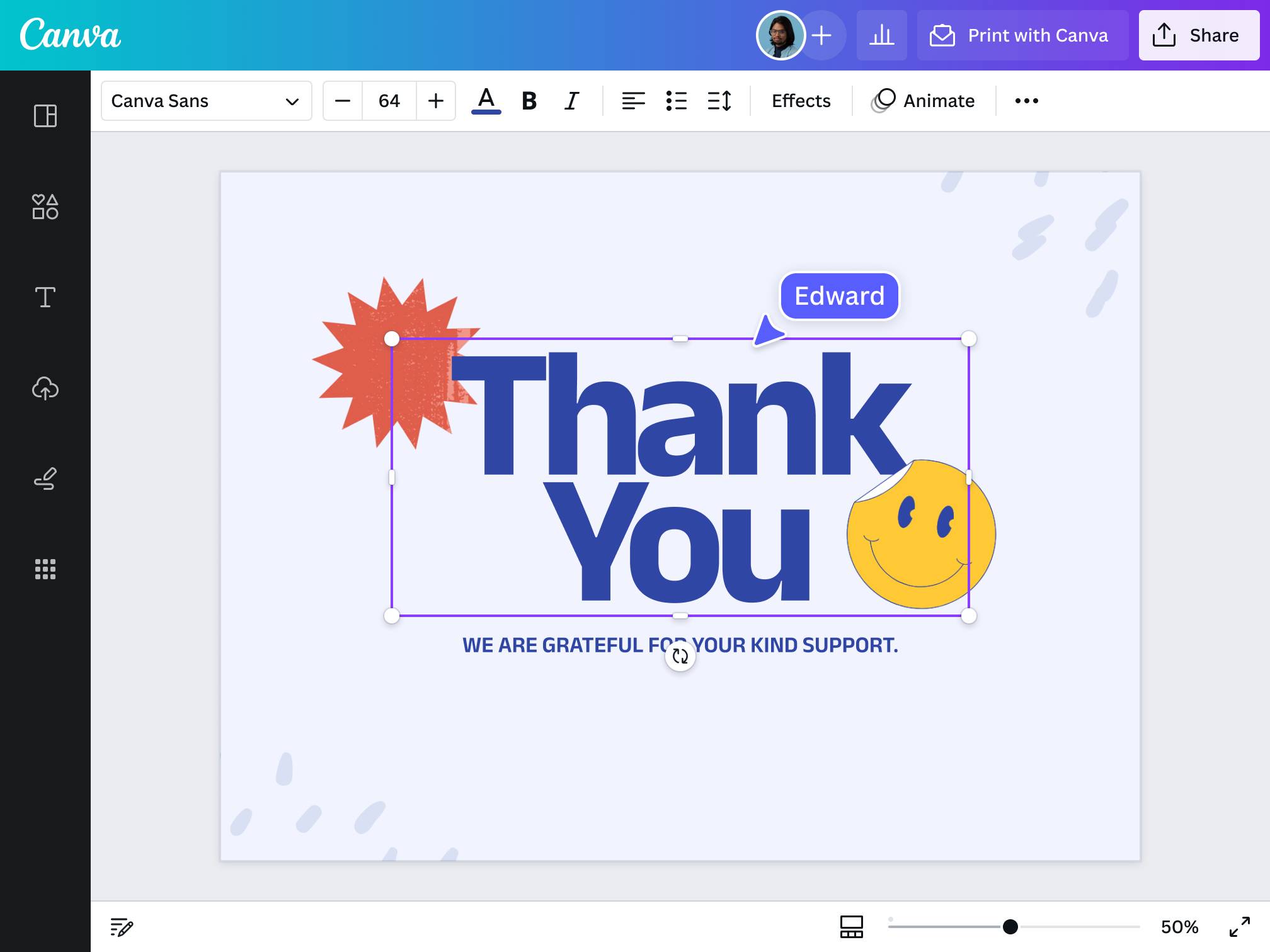
Task: Open the Canva Sans font dropdown
Action: click(x=206, y=101)
